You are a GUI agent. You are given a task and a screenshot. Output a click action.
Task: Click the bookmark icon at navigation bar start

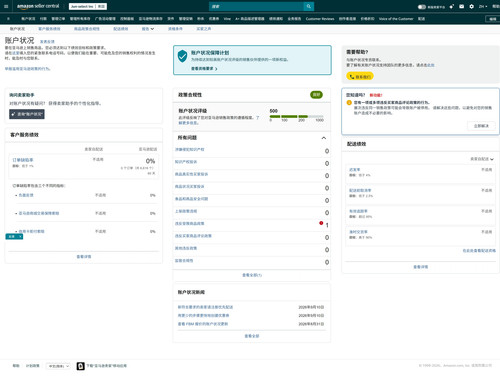(x=8, y=19)
